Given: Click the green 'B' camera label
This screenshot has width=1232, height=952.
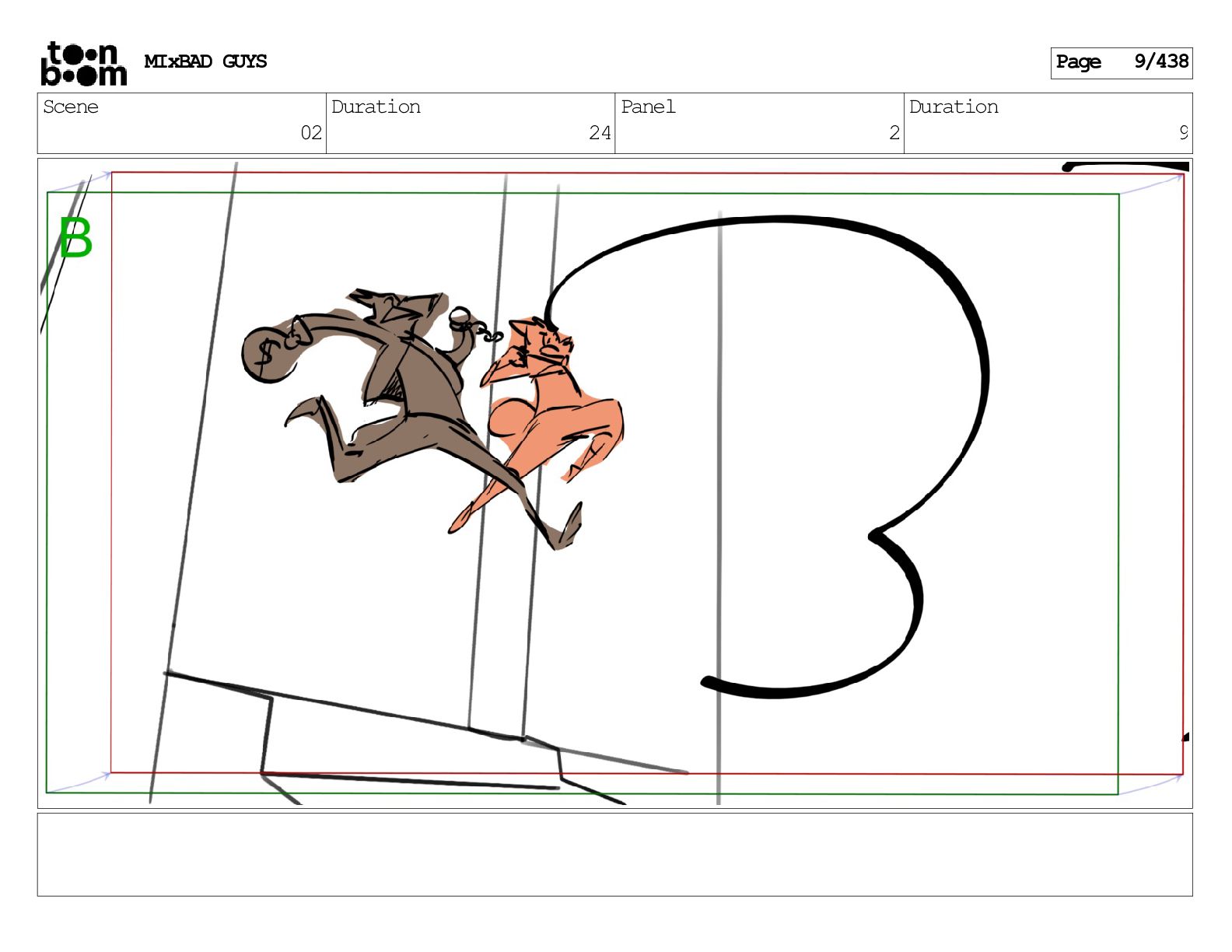Looking at the screenshot, I should (x=75, y=238).
